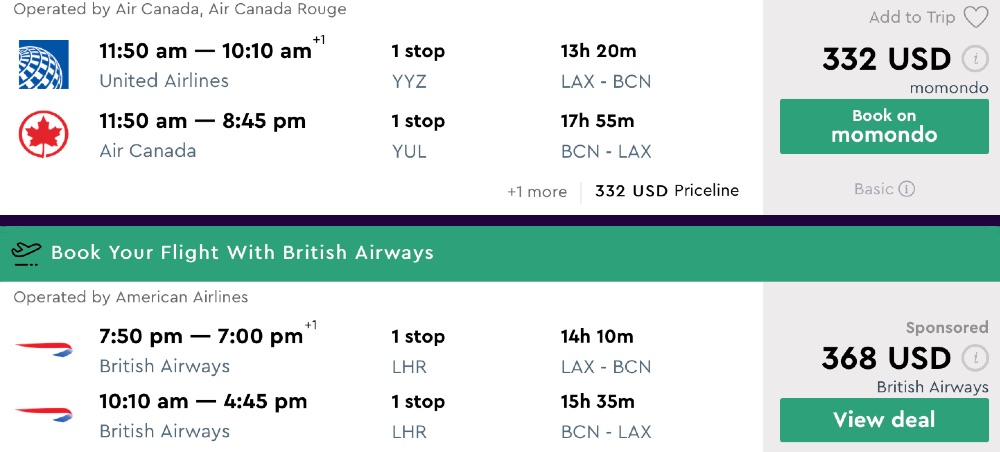1000x452 pixels.
Task: Click the United Airlines logo icon
Action: tap(44, 65)
